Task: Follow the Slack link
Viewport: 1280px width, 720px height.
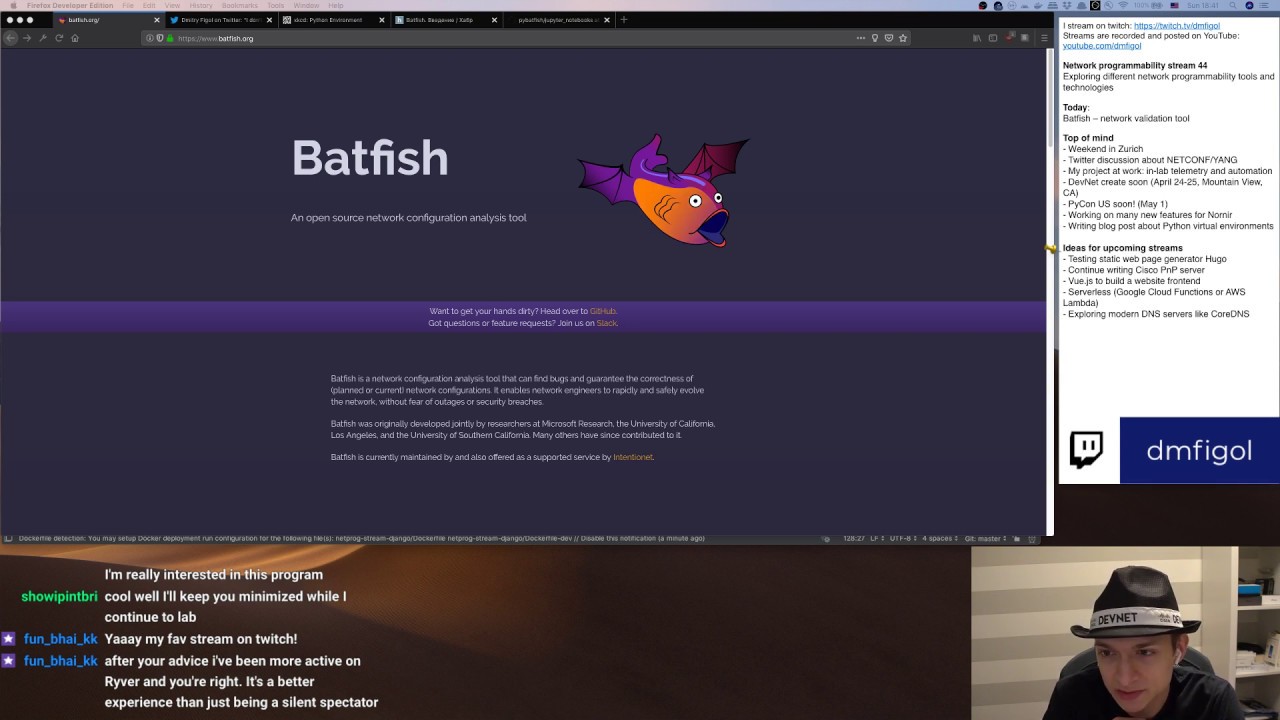Action: tap(606, 323)
